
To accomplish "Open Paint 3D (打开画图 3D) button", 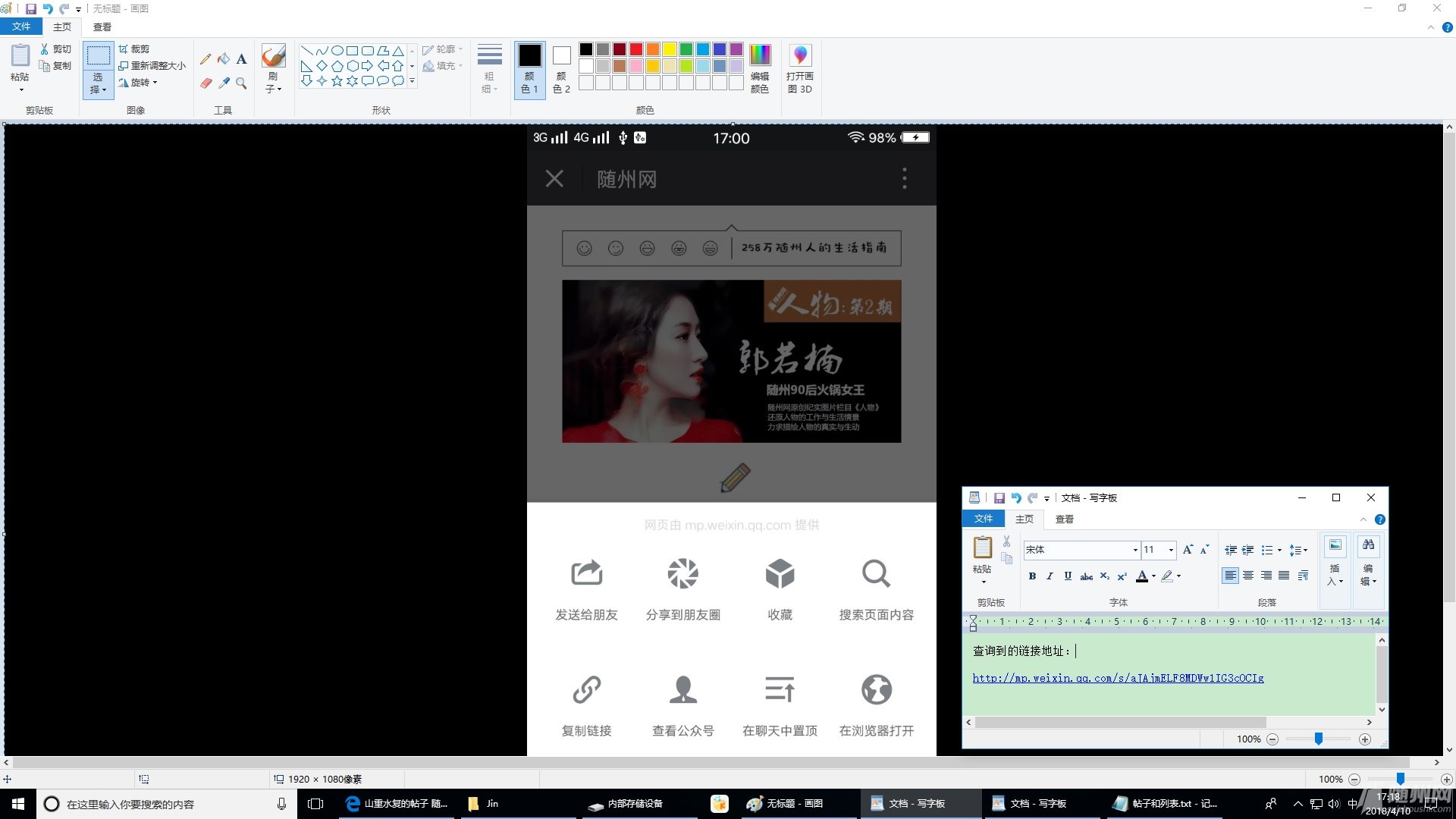I will [800, 68].
